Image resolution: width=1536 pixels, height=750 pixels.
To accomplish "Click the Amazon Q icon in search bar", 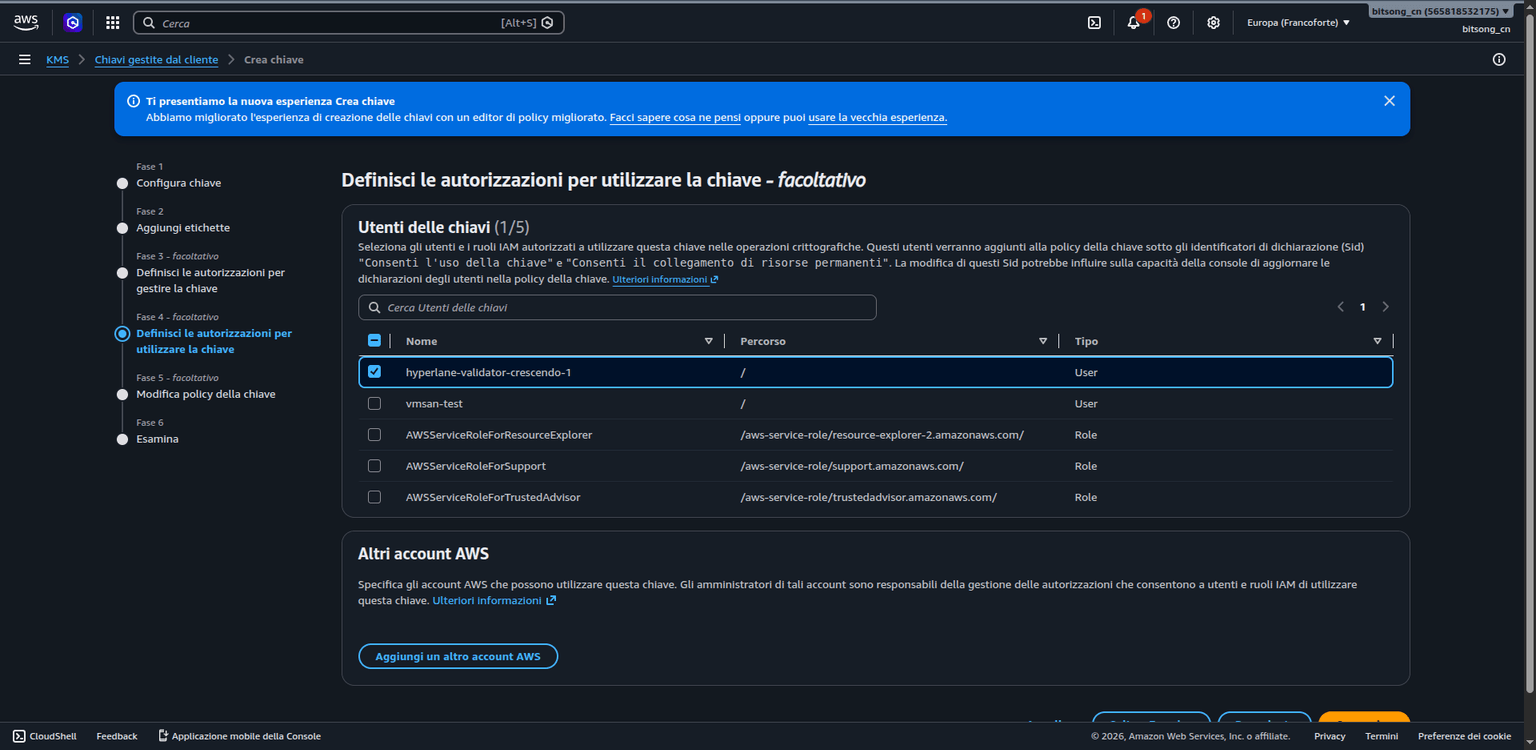I will click(548, 22).
